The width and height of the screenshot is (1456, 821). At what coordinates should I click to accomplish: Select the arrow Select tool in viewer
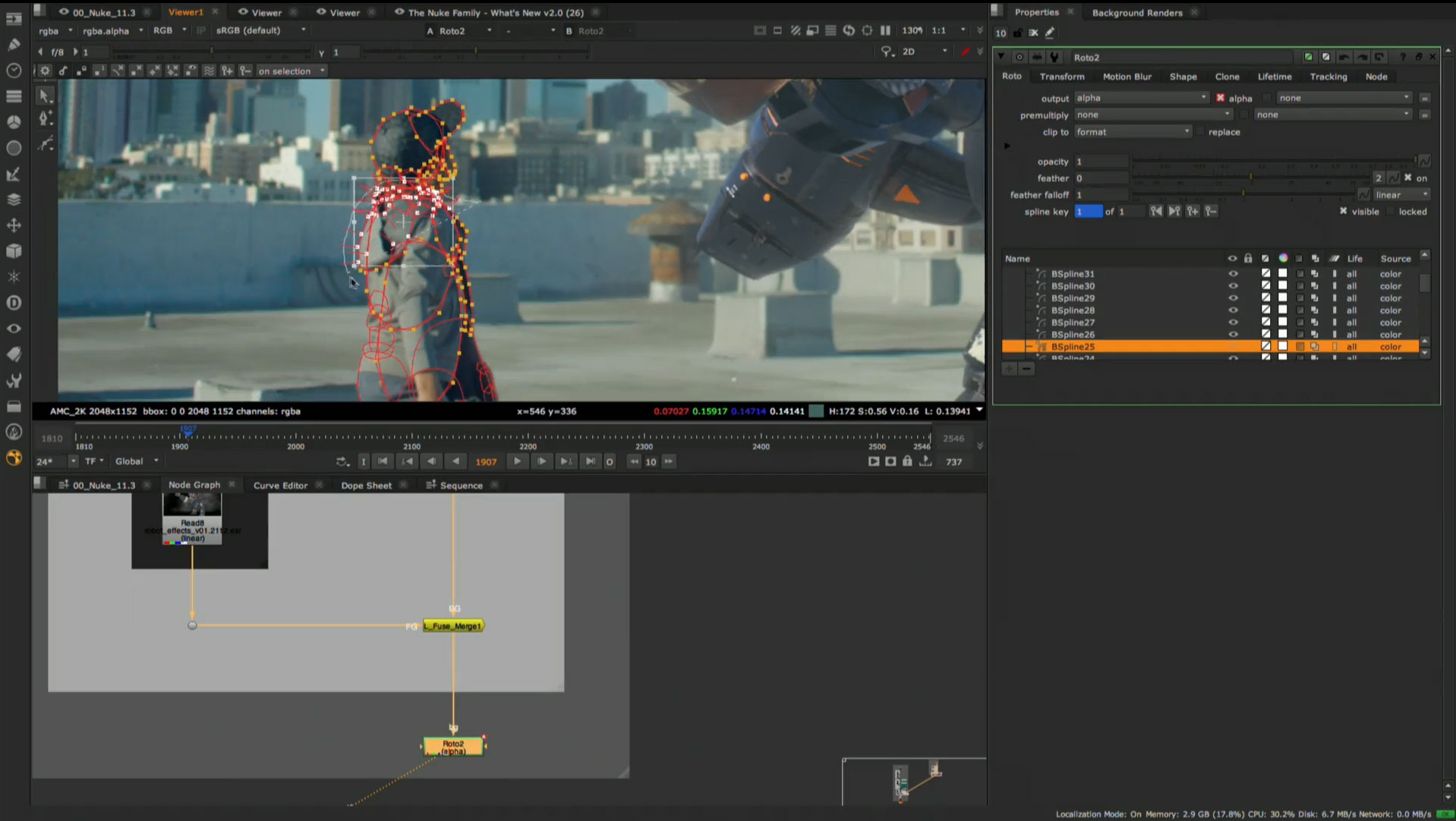[x=45, y=96]
